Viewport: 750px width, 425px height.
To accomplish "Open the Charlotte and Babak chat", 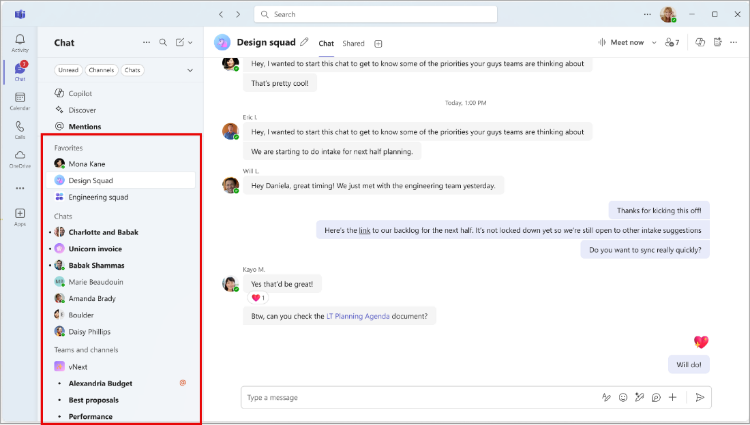I will click(x=121, y=232).
